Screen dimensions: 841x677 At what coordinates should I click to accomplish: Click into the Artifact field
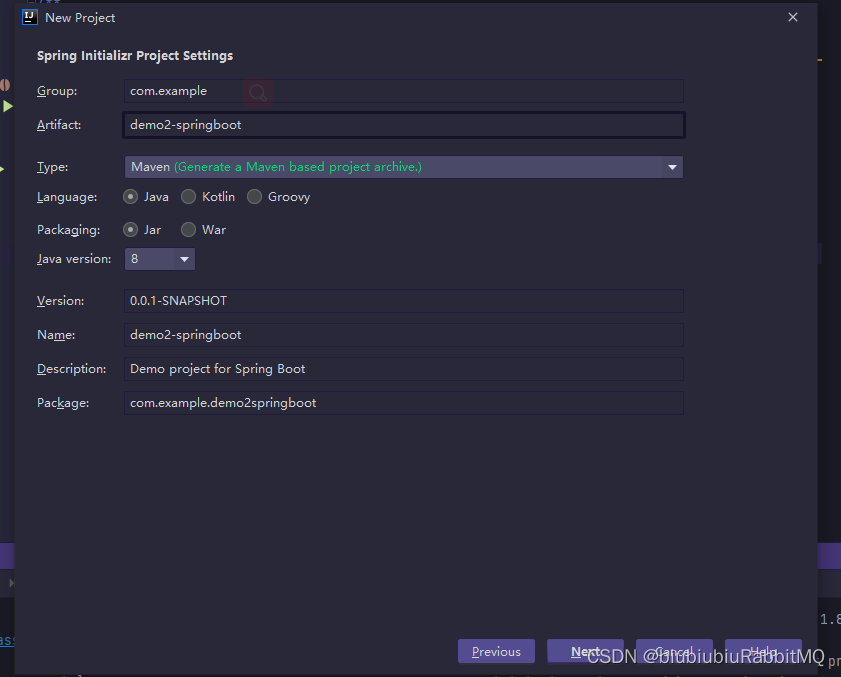pos(403,125)
